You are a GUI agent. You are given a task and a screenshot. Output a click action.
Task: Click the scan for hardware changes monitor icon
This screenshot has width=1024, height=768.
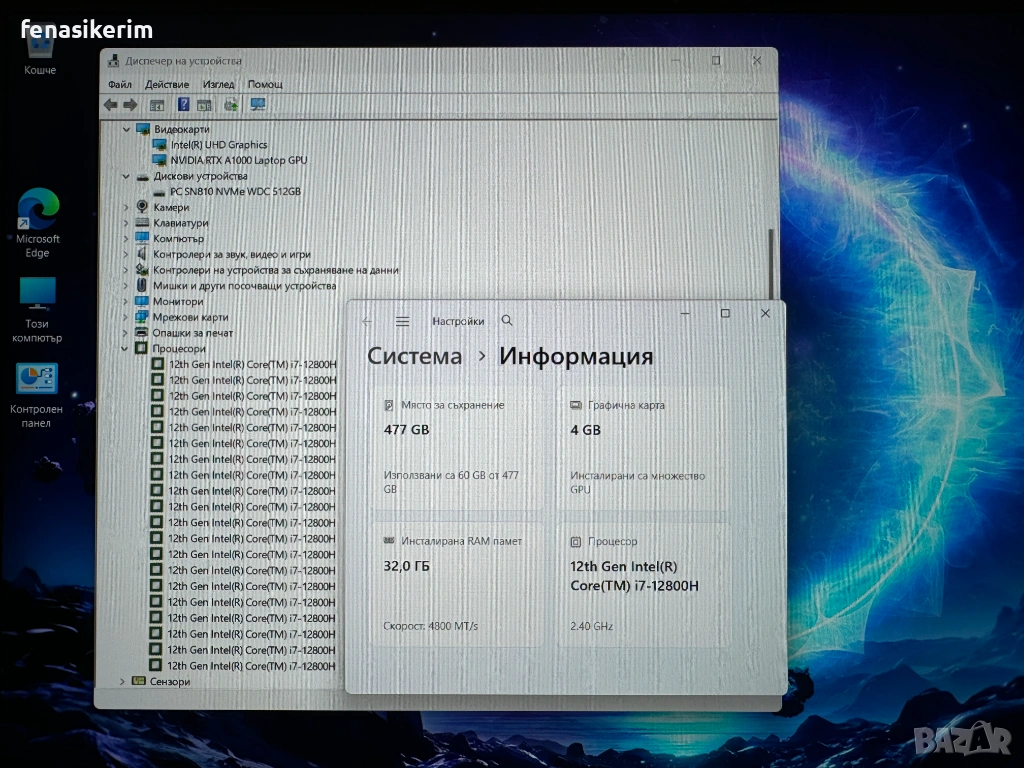click(257, 104)
